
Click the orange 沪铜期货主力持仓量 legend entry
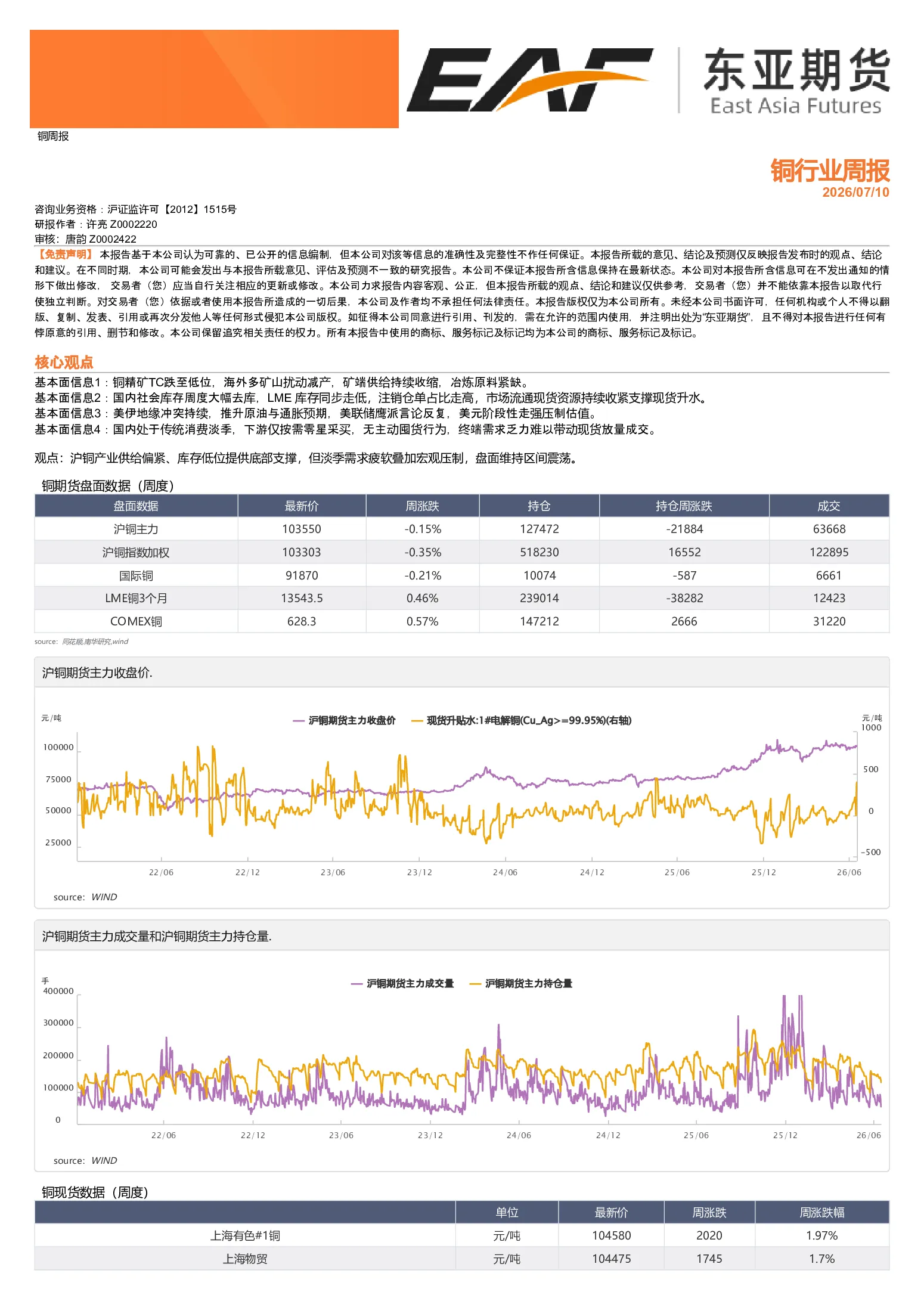[520, 983]
